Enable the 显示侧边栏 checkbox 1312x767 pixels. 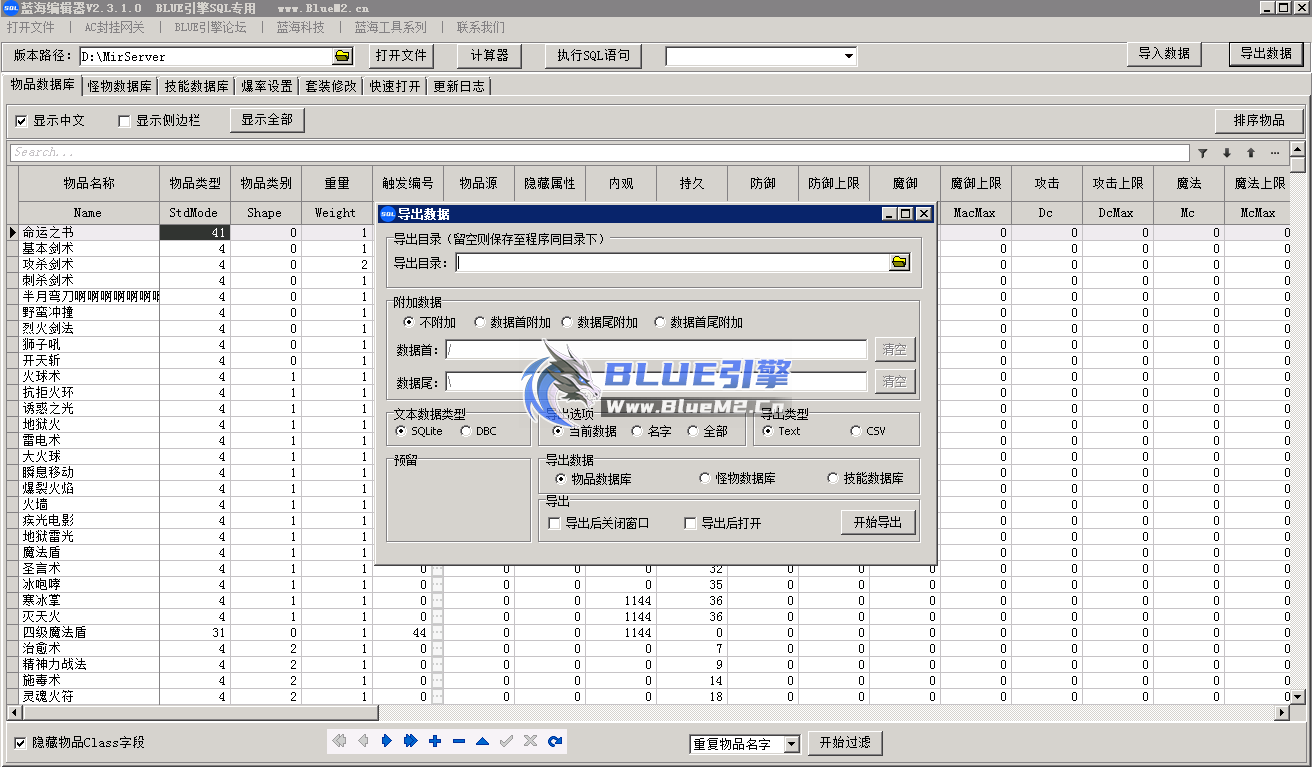pos(124,121)
